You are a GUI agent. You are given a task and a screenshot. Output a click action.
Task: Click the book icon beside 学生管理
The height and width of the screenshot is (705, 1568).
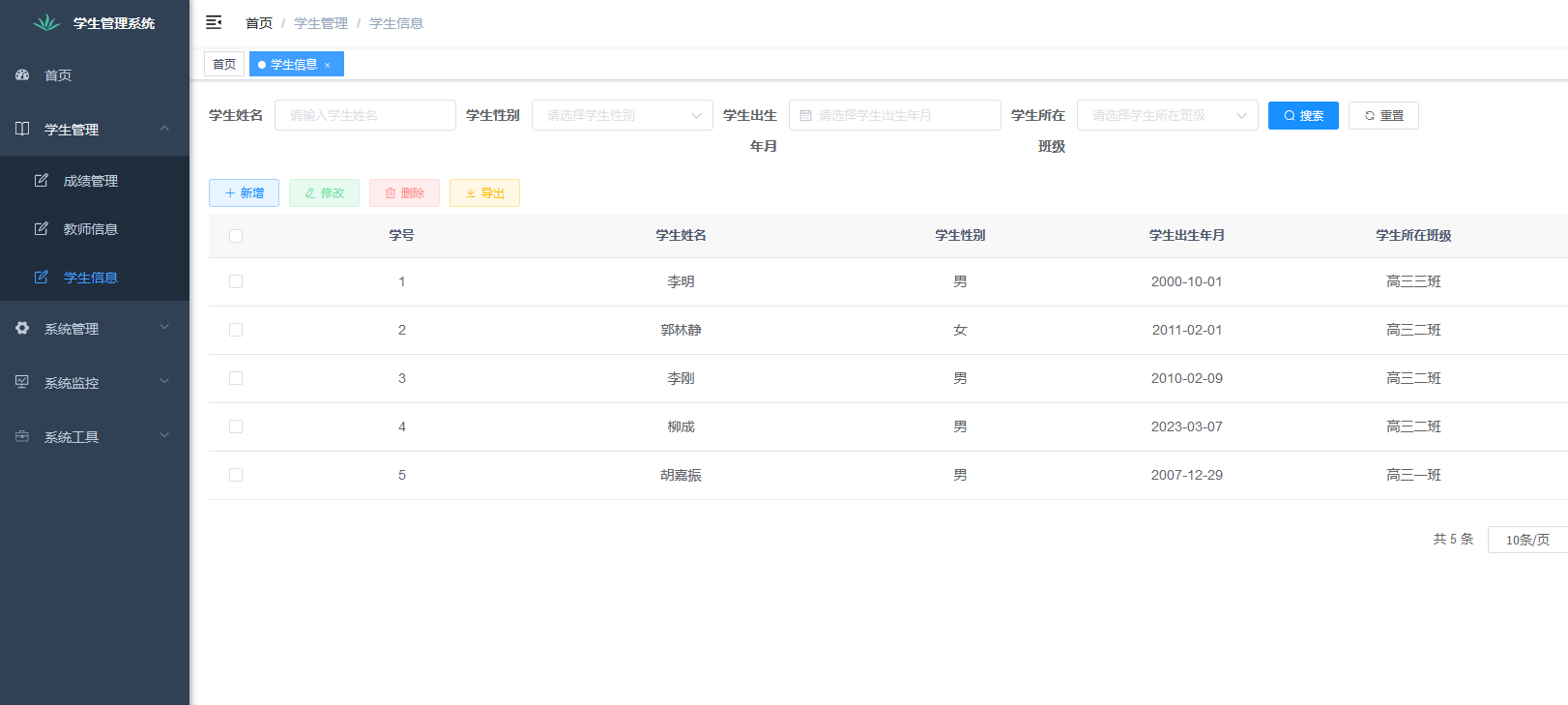pyautogui.click(x=22, y=129)
